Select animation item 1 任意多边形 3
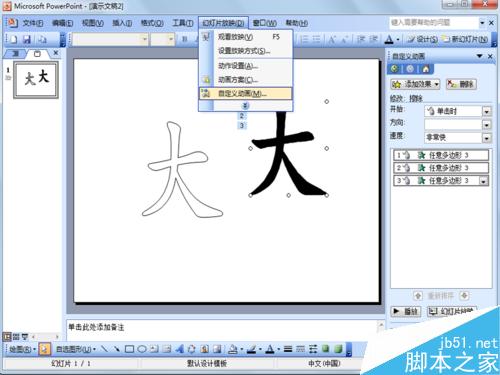Viewport: 500px width, 375px height. coord(441,155)
